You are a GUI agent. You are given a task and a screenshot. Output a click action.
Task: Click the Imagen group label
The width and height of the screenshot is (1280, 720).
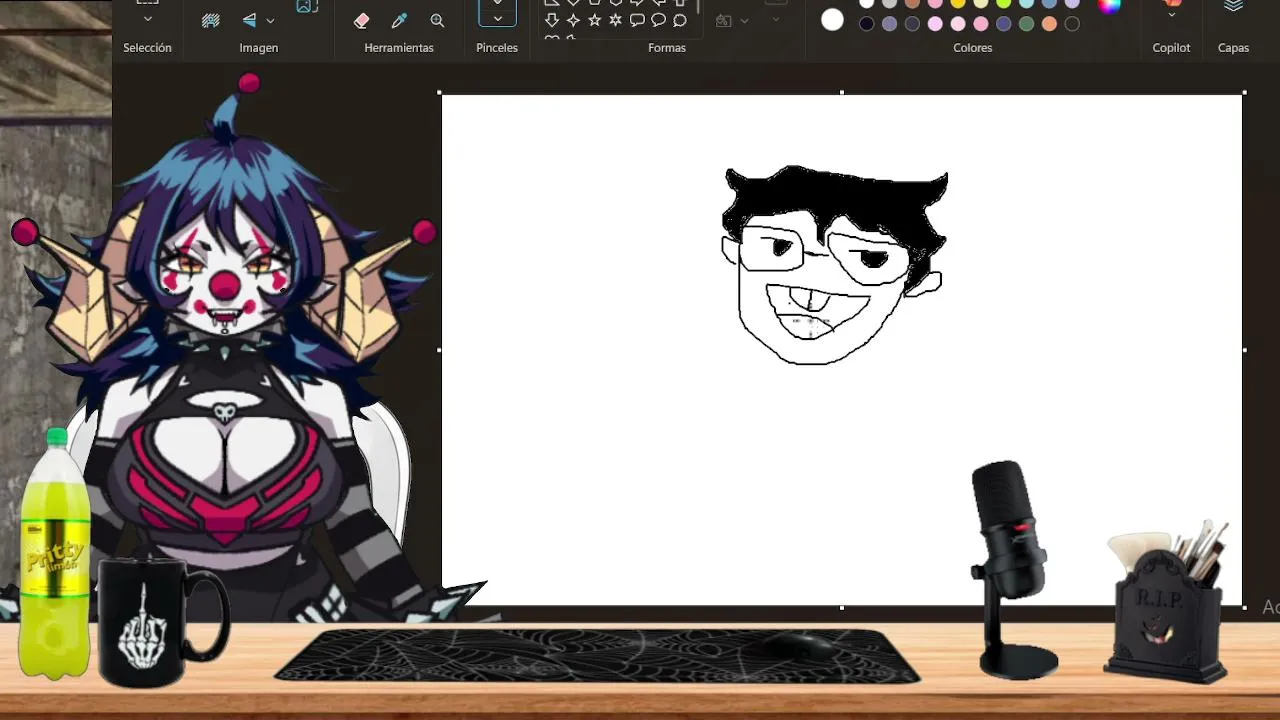pyautogui.click(x=259, y=48)
